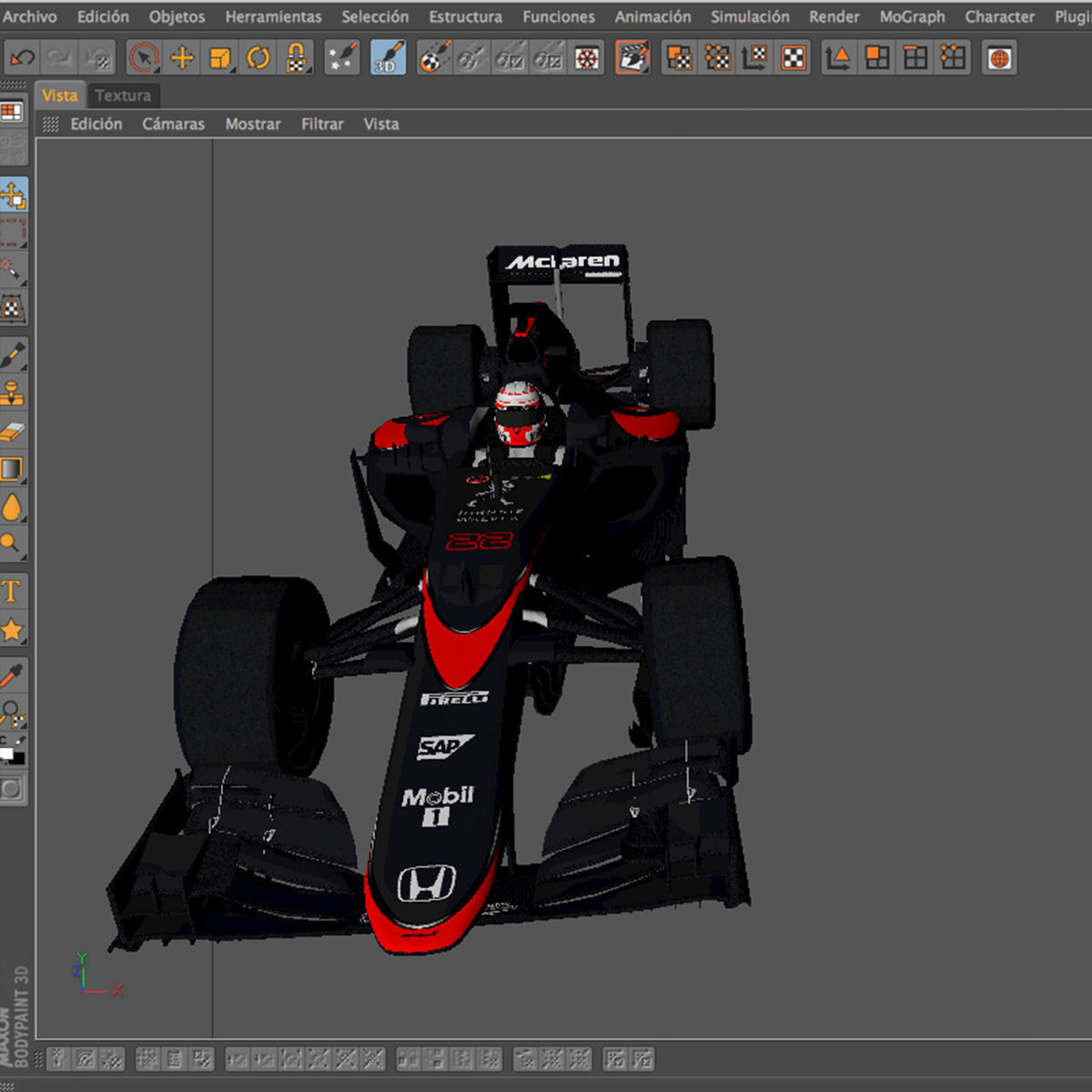Image resolution: width=1092 pixels, height=1092 pixels.
Task: Switch to the Textura tab
Action: (123, 95)
